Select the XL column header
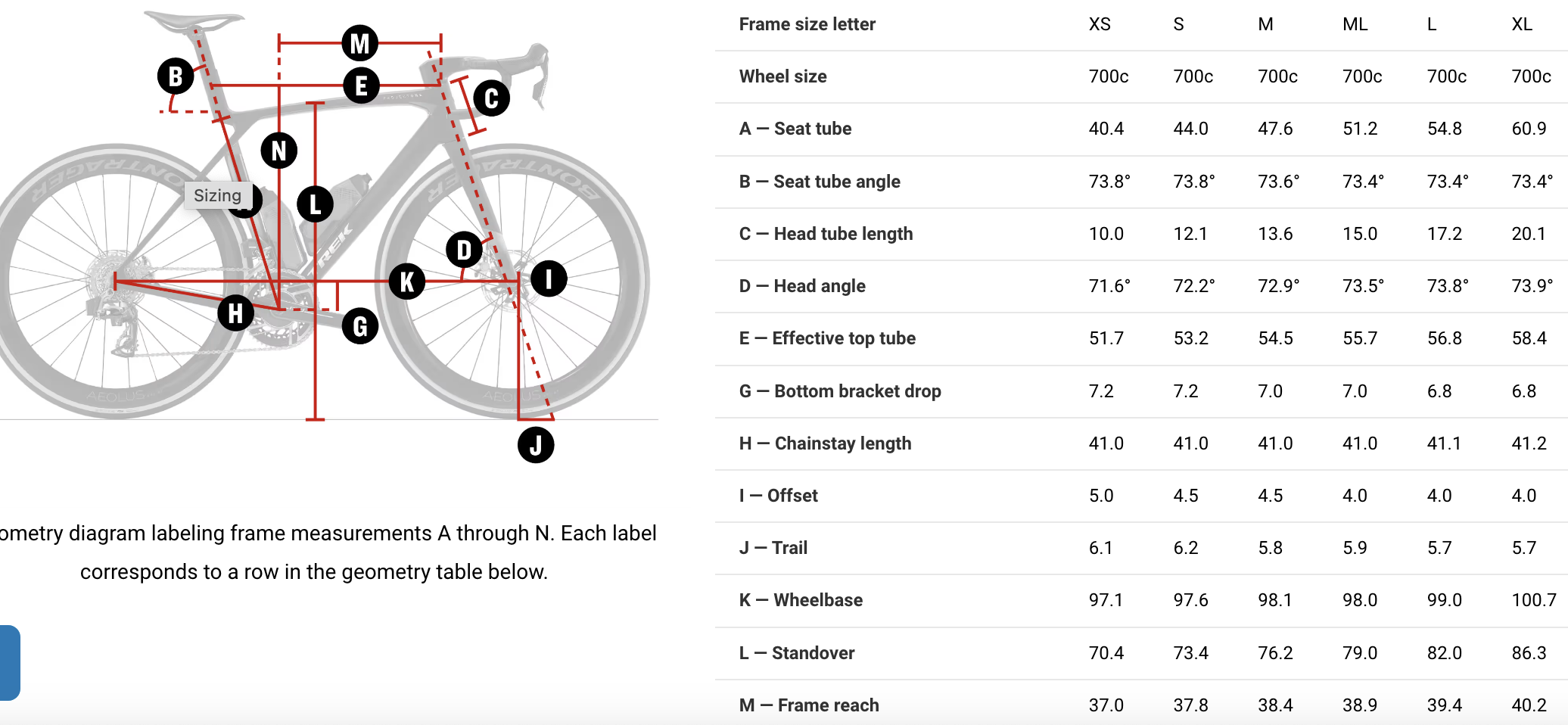 pyautogui.click(x=1522, y=24)
